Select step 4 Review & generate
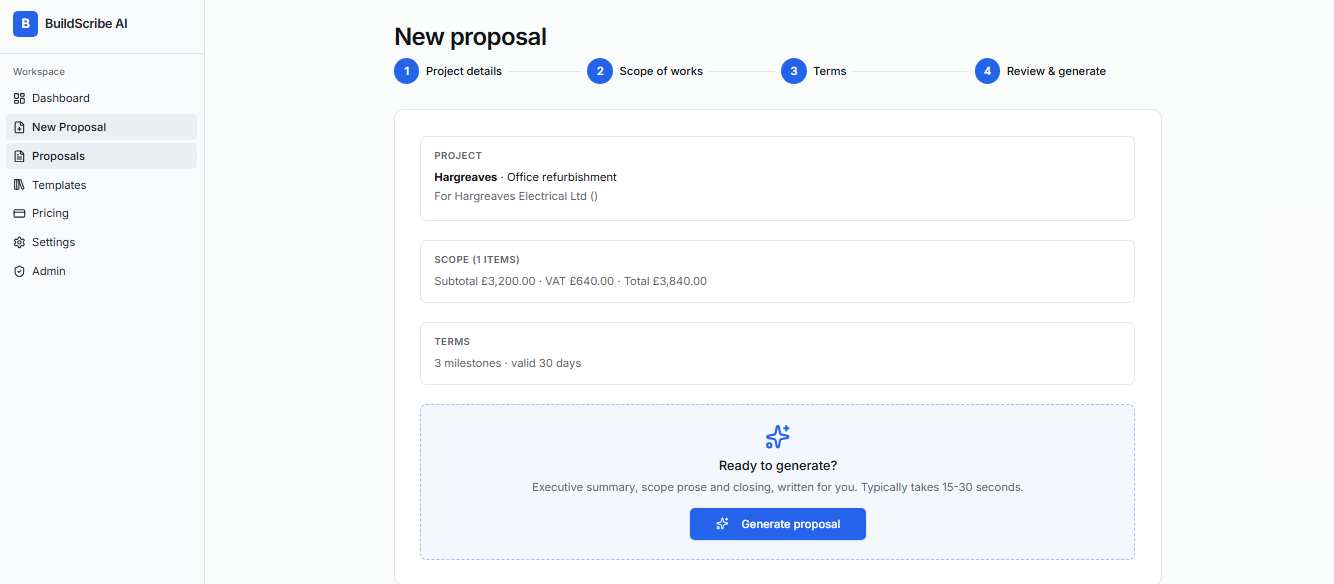This screenshot has width=1334, height=584. (x=1041, y=71)
